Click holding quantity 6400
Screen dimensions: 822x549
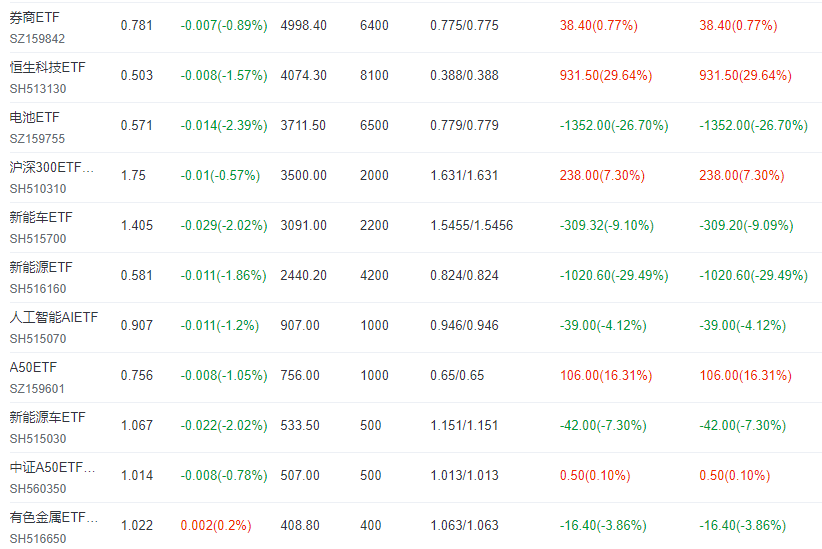pos(374,26)
